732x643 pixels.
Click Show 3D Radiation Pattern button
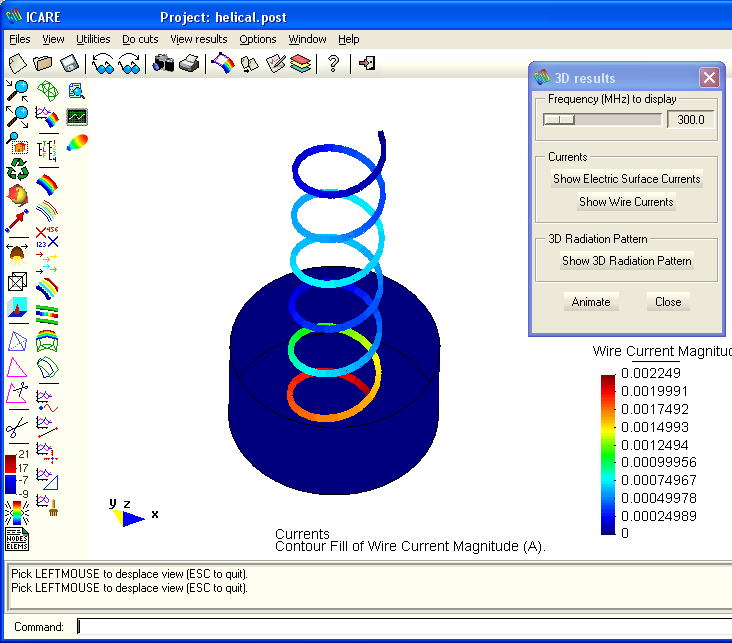[626, 261]
